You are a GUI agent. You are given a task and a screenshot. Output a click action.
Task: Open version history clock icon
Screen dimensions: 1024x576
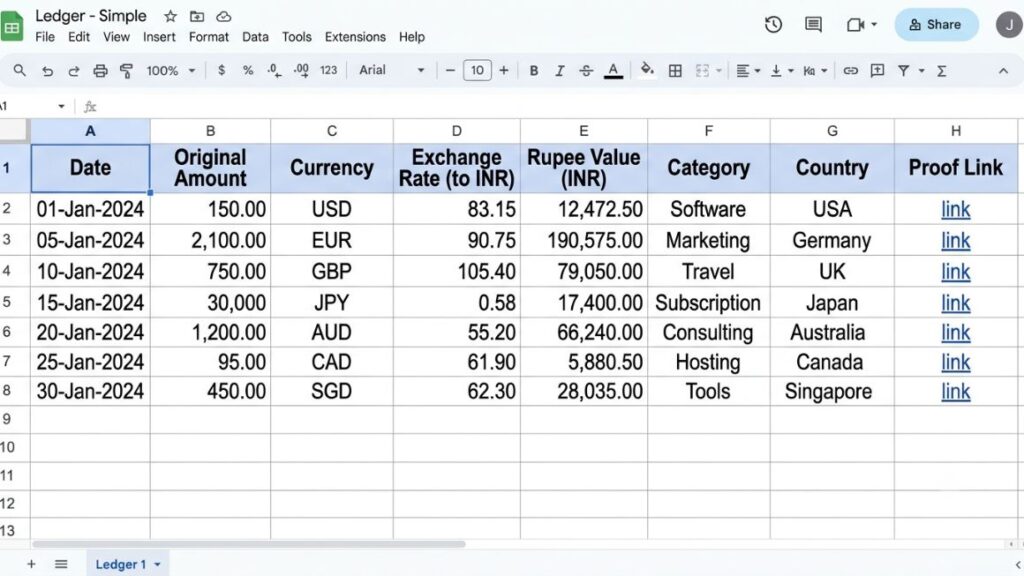(773, 25)
